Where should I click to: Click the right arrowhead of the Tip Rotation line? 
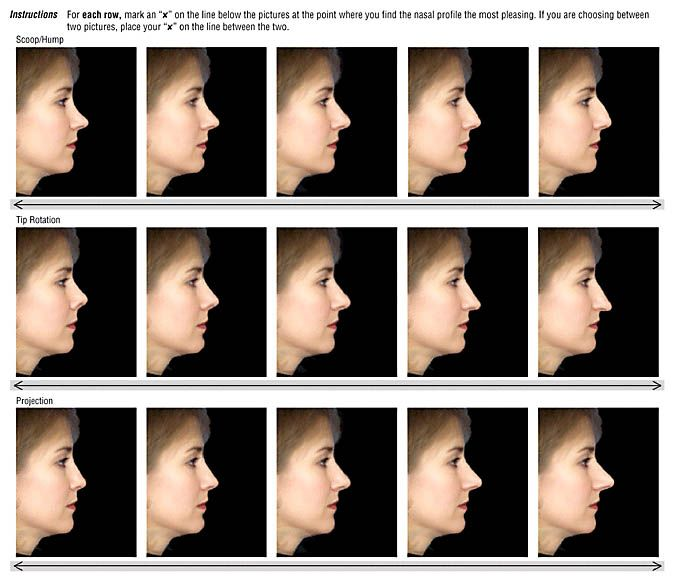pyautogui.click(x=657, y=385)
